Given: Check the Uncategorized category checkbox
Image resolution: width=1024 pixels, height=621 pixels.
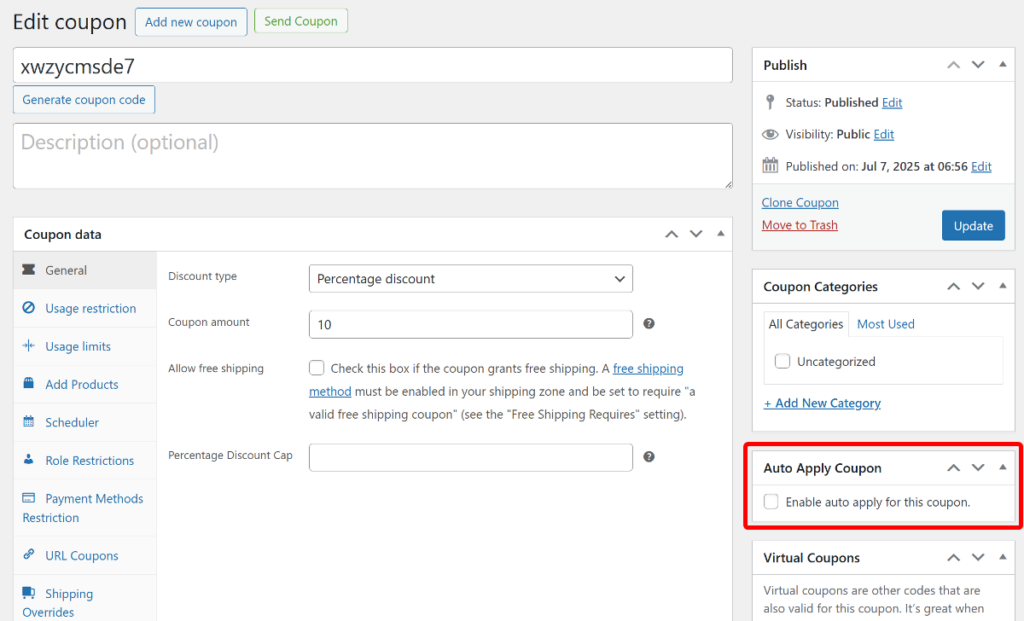Looking at the screenshot, I should point(781,361).
